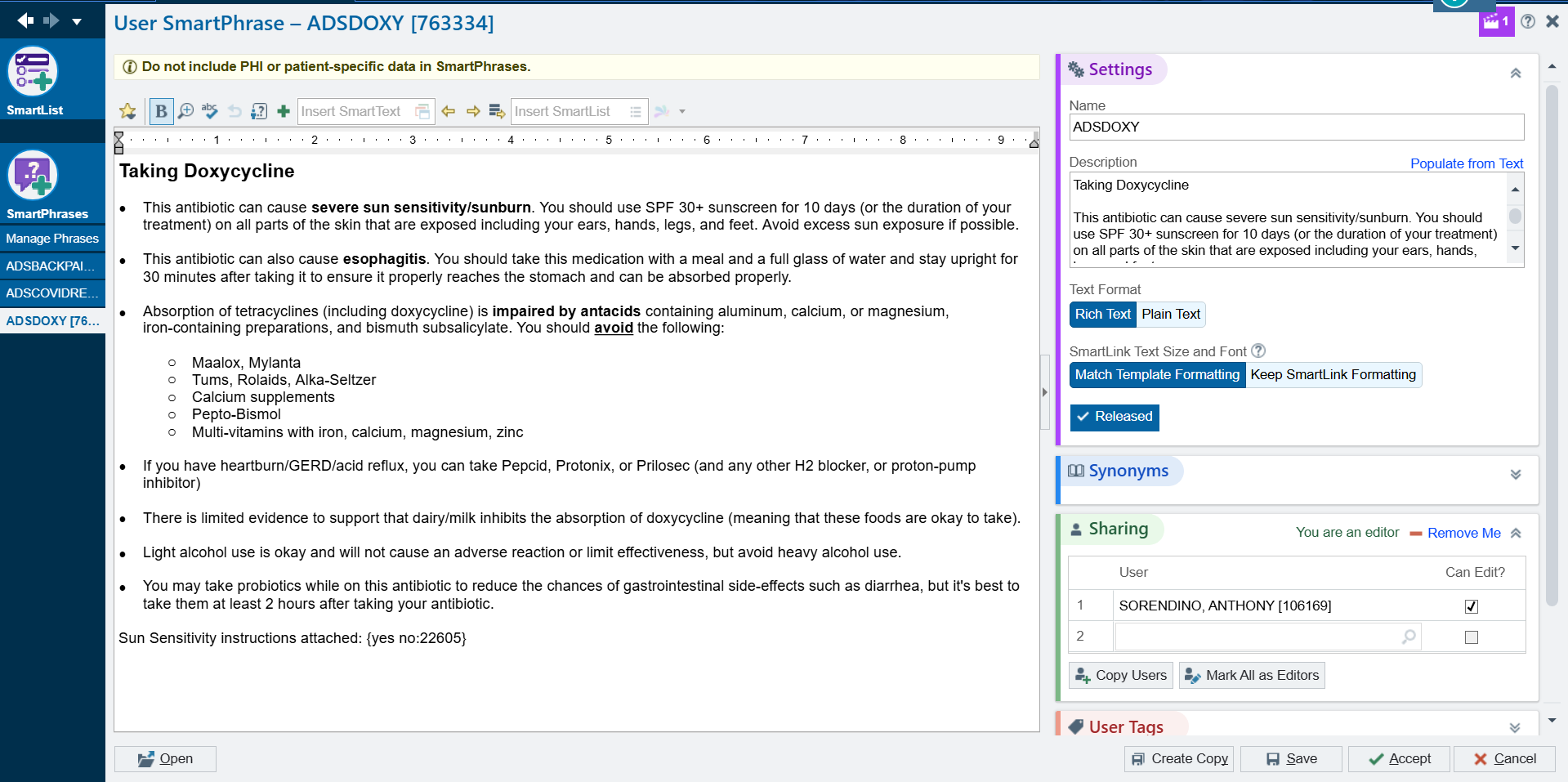Click the right margin marker on ruler

[x=1034, y=142]
